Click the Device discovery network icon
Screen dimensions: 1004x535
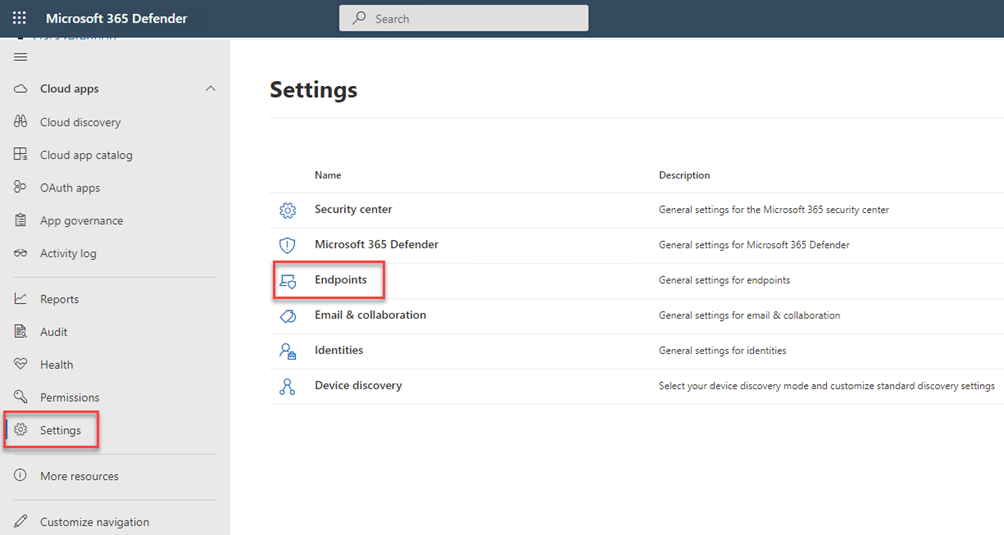click(287, 387)
